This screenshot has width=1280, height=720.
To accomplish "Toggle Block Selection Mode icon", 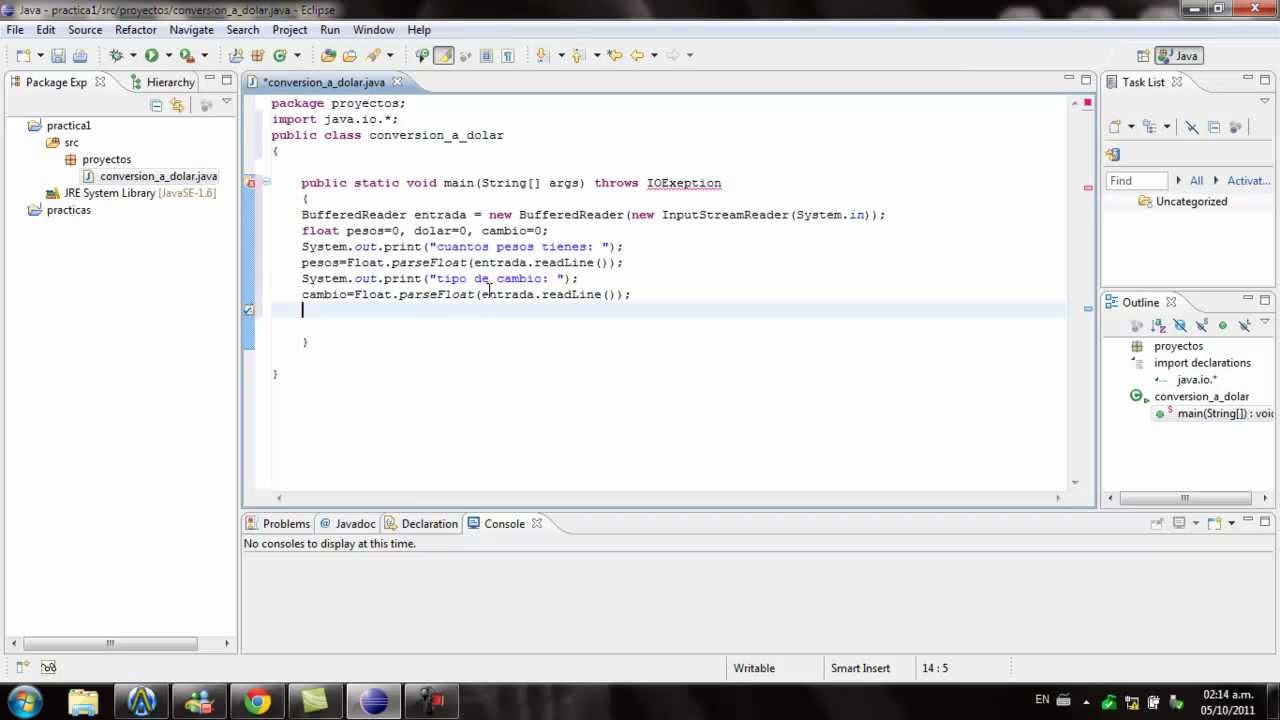I will click(486, 56).
